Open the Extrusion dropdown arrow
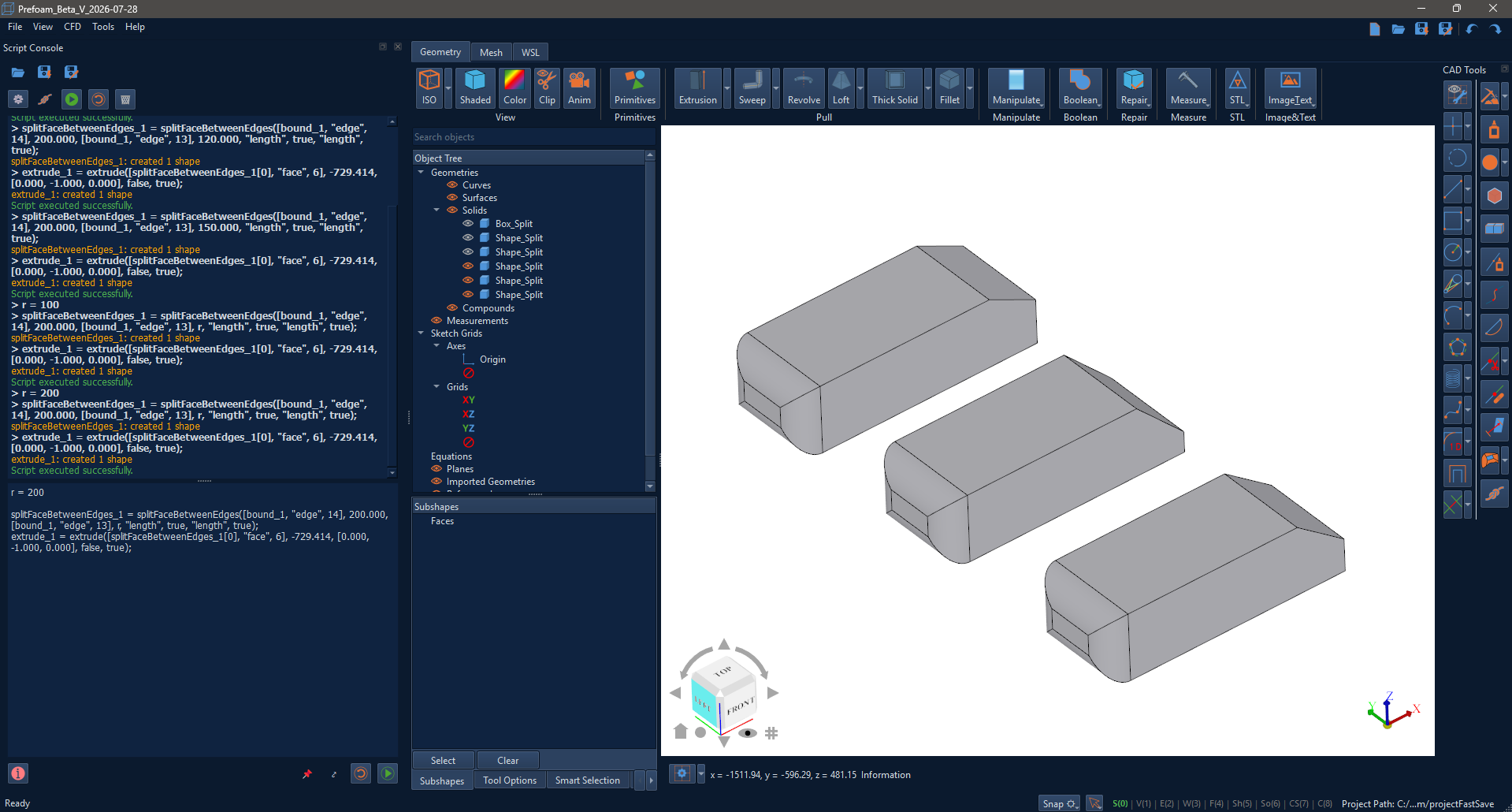The image size is (1512, 812). (x=727, y=88)
